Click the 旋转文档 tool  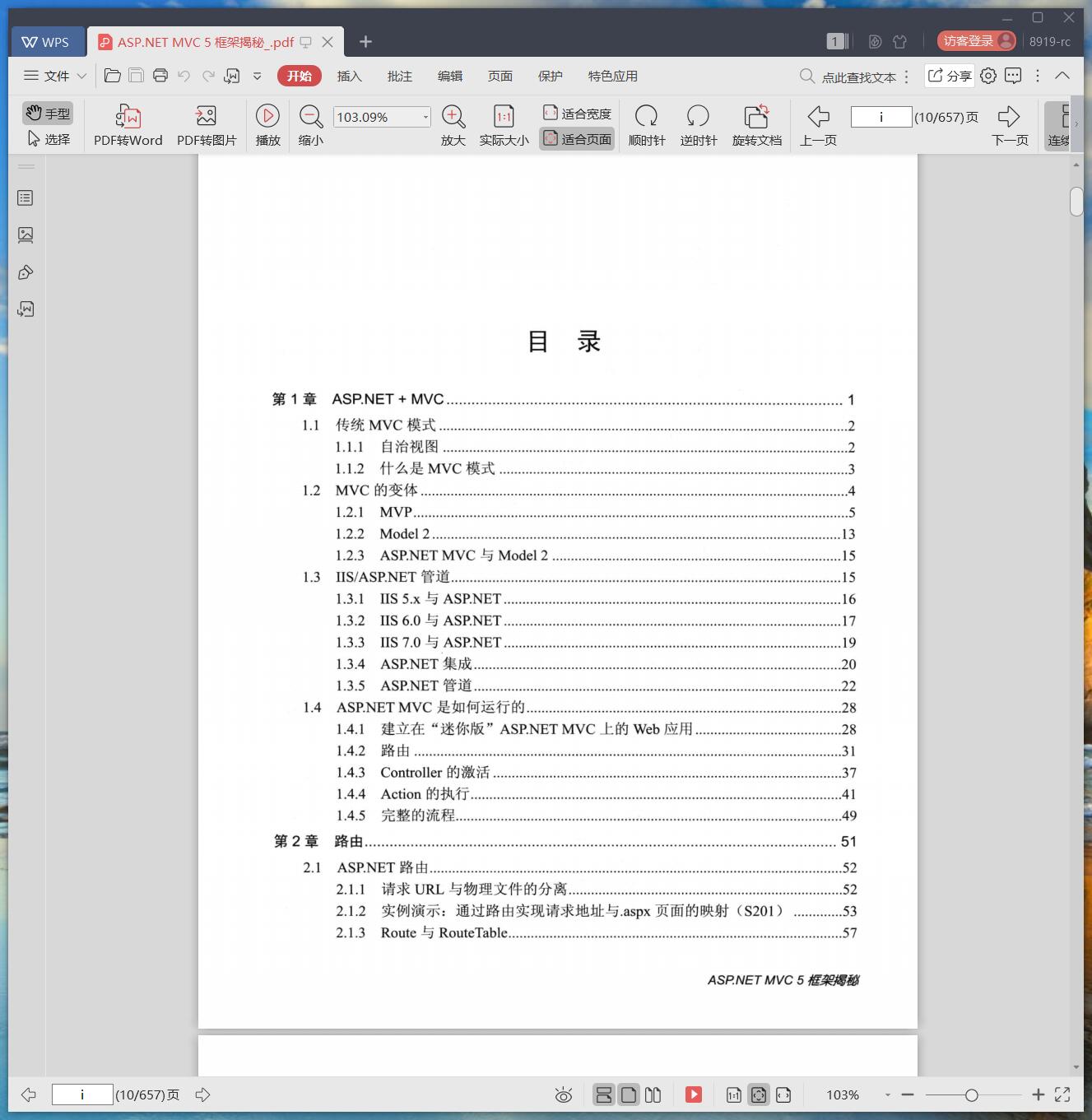pyautogui.click(x=756, y=125)
